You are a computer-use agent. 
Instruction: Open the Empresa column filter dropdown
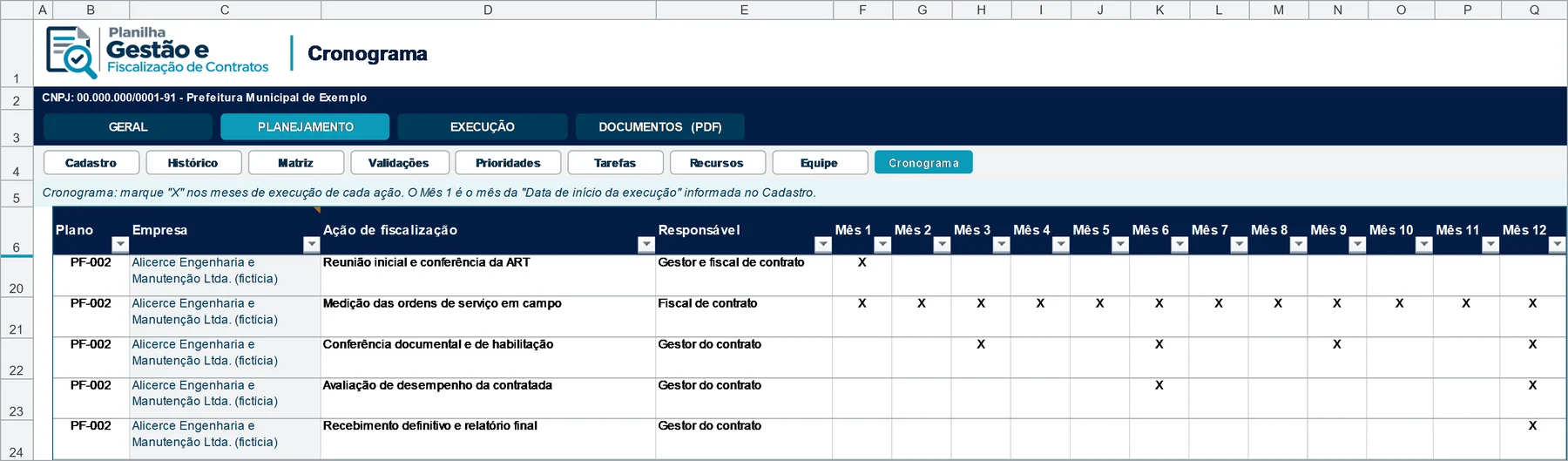pyautogui.click(x=311, y=245)
